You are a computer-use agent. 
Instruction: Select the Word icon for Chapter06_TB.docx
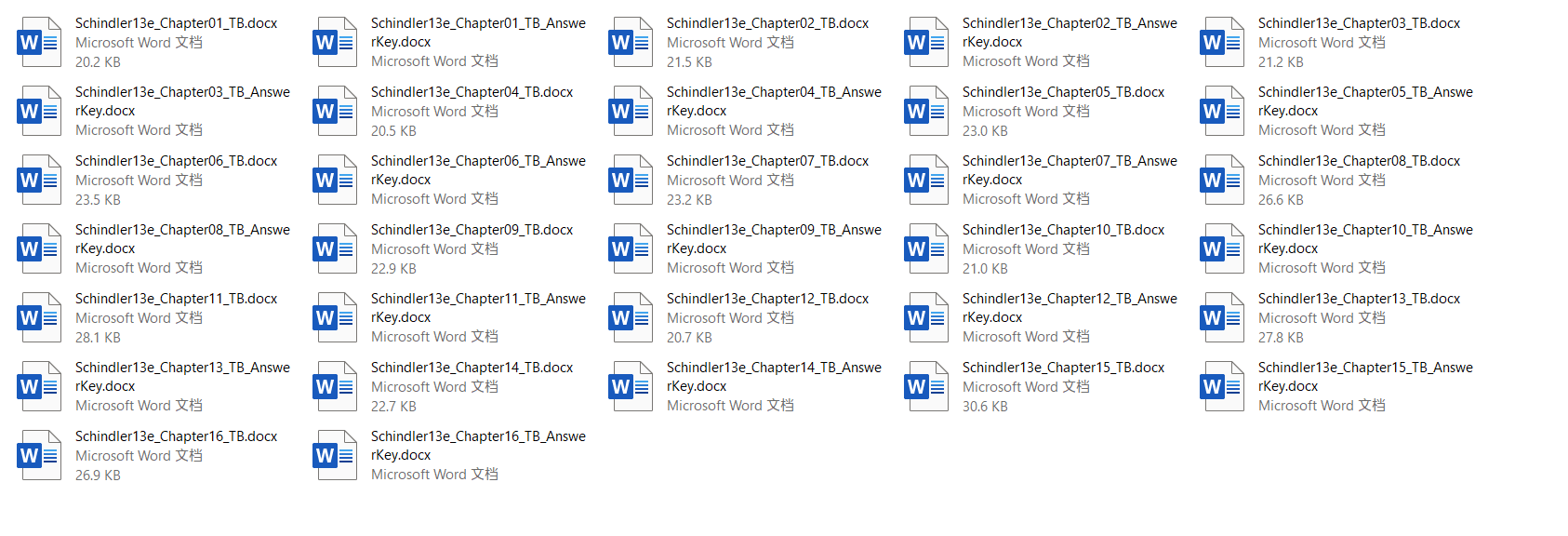click(x=39, y=180)
